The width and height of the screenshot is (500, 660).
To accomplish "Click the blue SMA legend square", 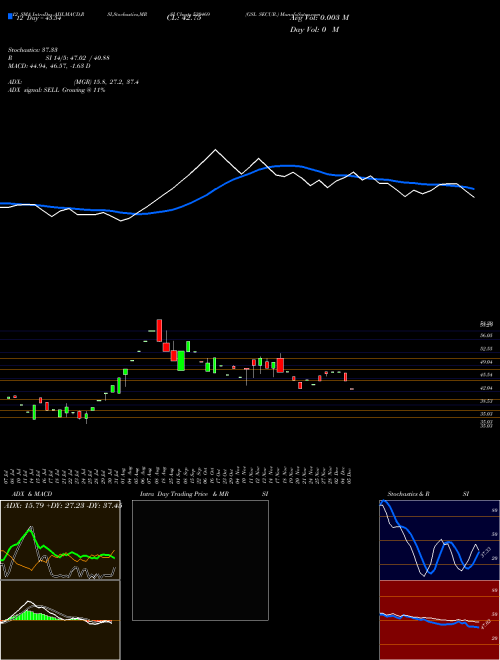I will (10, 16).
